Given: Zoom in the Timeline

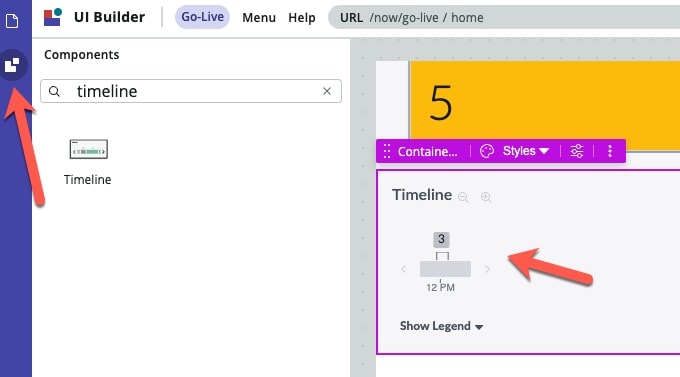Looking at the screenshot, I should 486,197.
